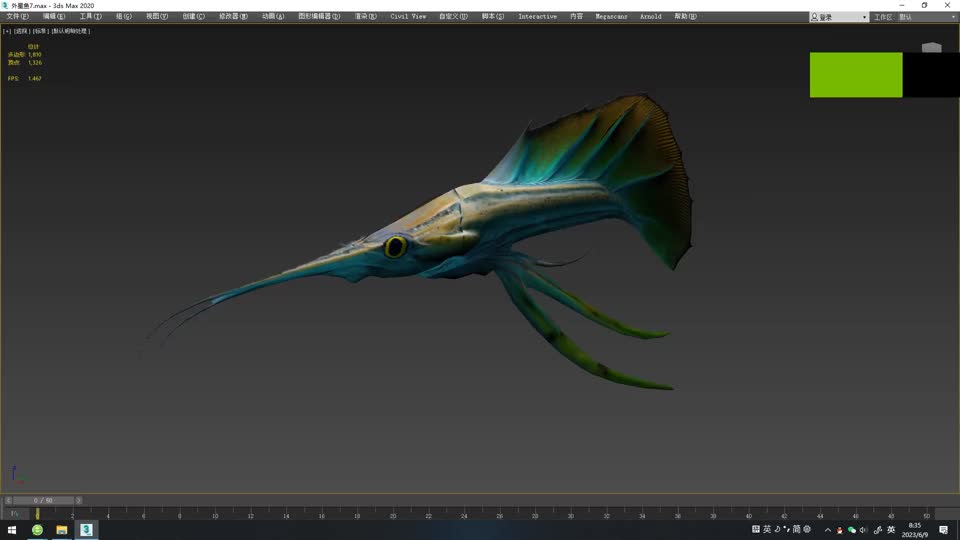Click the [透视] perspective viewport label
960x540 pixels.
tap(23, 31)
